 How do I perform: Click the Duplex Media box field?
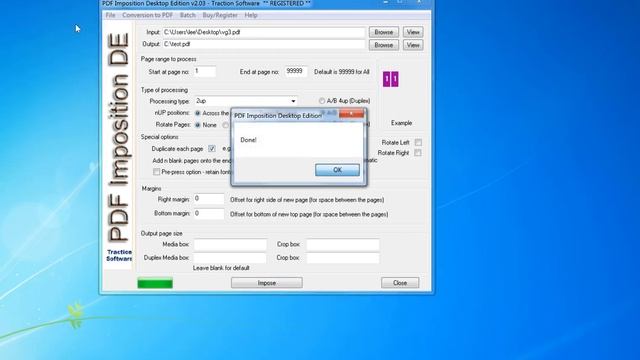pos(230,258)
